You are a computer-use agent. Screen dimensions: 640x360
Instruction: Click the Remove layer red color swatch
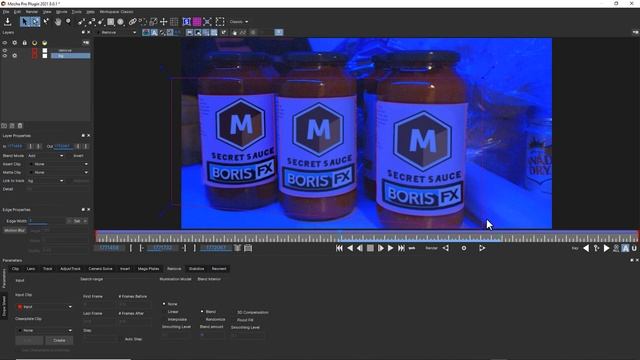point(35,51)
